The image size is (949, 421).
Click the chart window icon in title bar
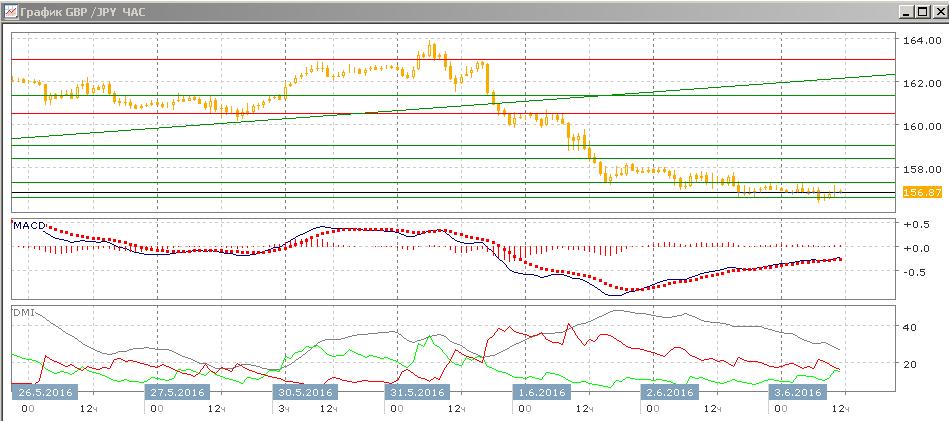[10, 11]
